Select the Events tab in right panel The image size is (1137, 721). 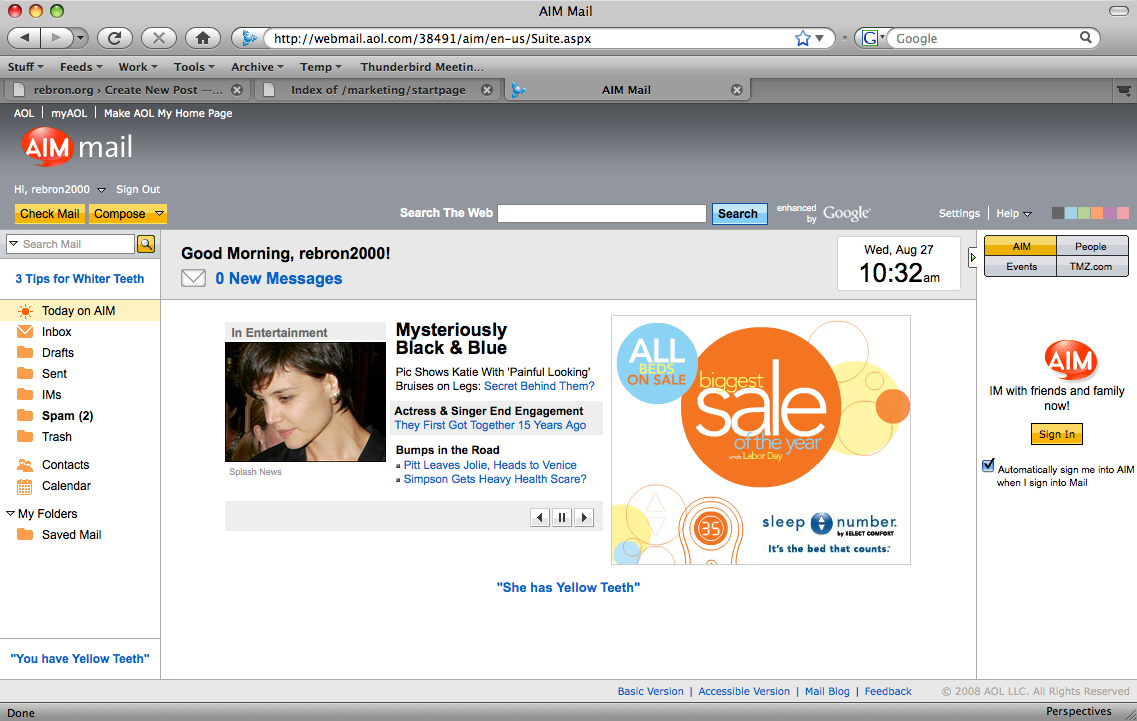pos(1021,267)
